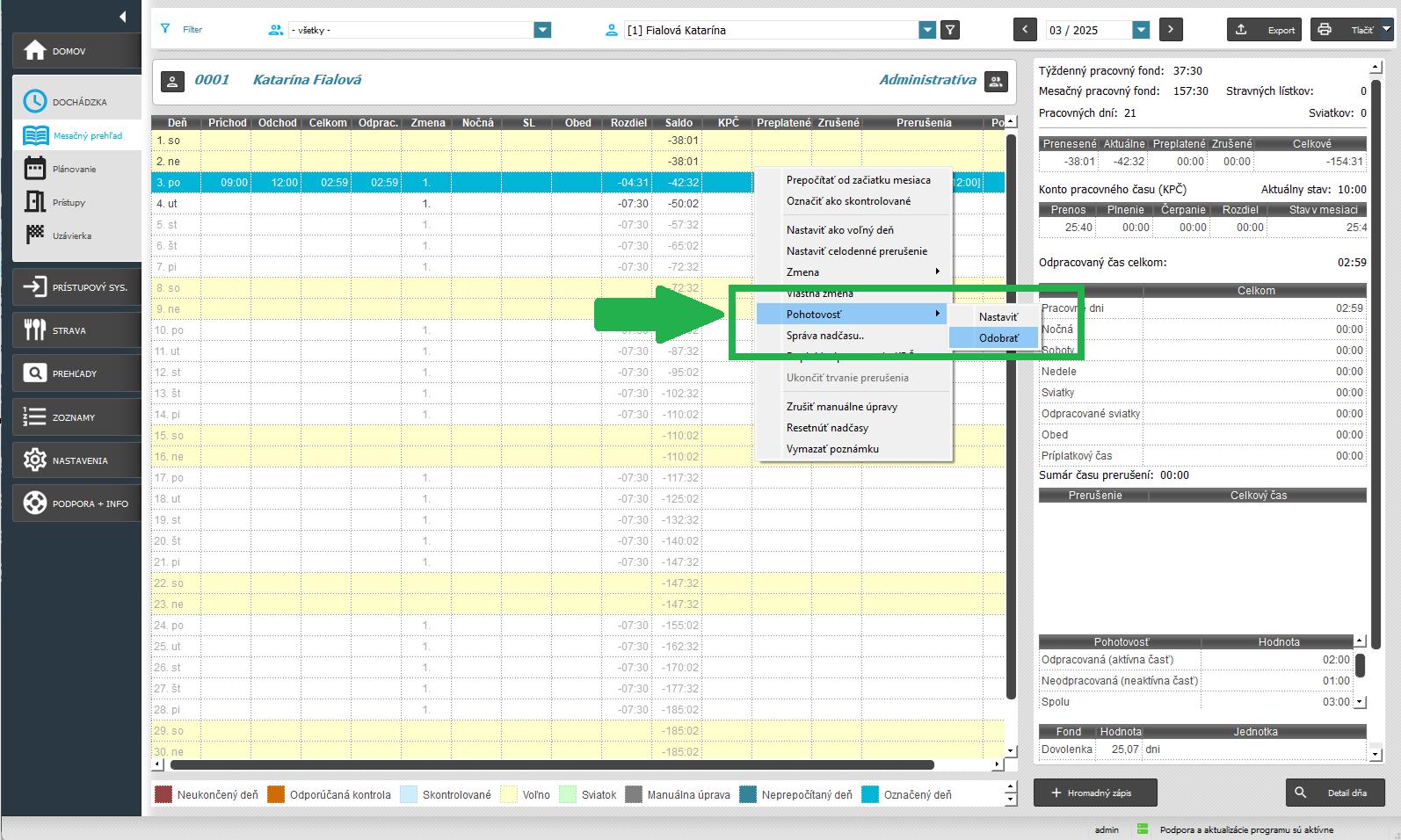Click the Neukončený deň legend color swatch

click(x=163, y=794)
